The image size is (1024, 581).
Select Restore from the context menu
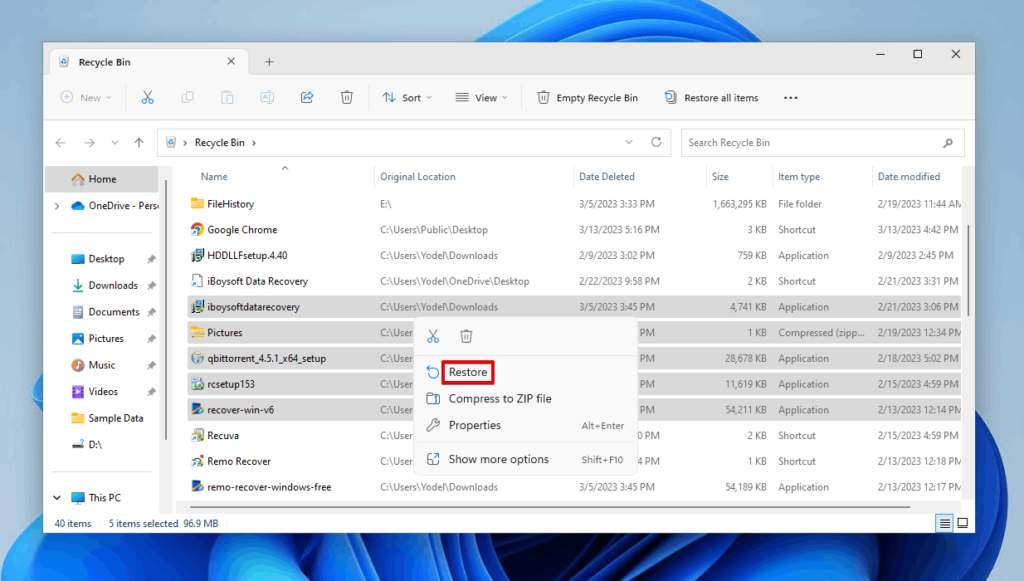coord(466,372)
